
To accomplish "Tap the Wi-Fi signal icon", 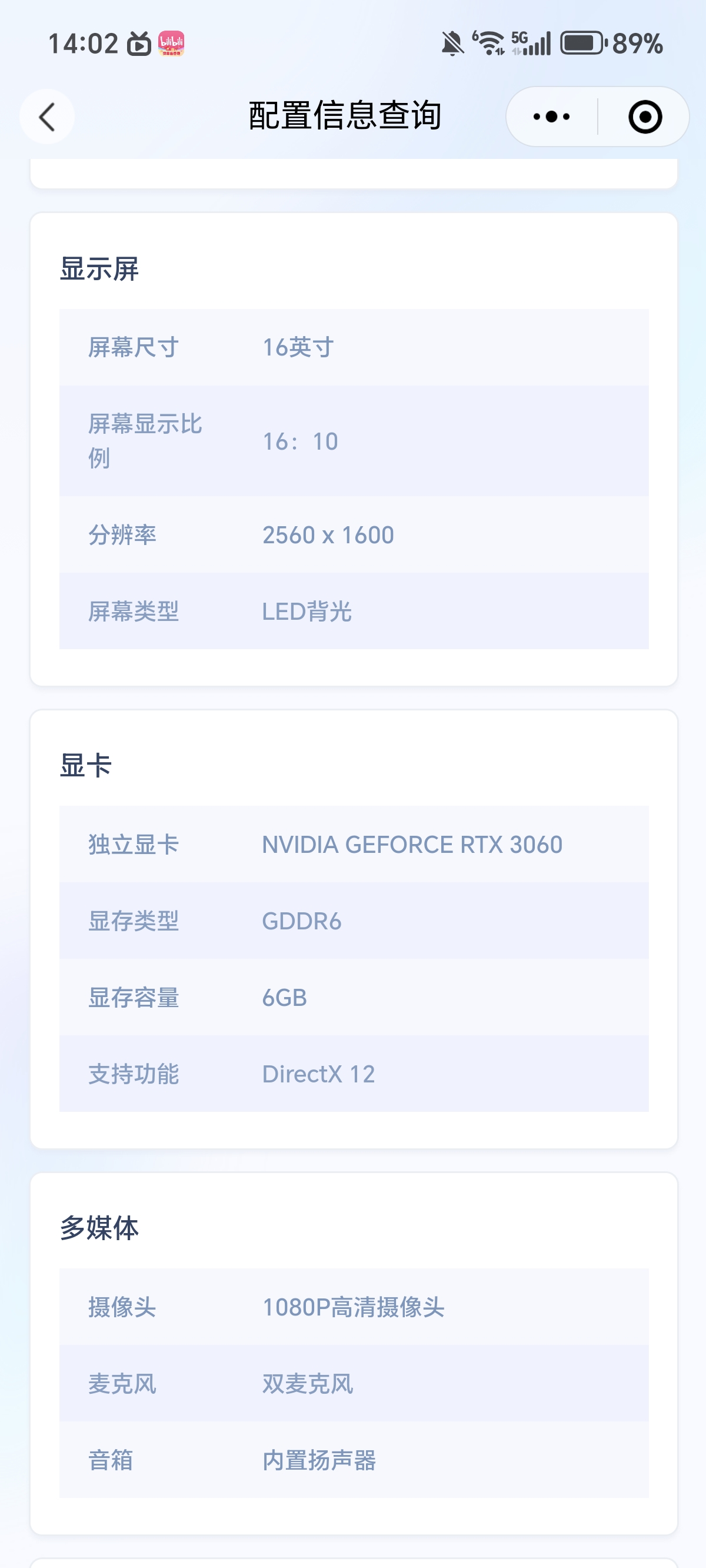I will (489, 43).
